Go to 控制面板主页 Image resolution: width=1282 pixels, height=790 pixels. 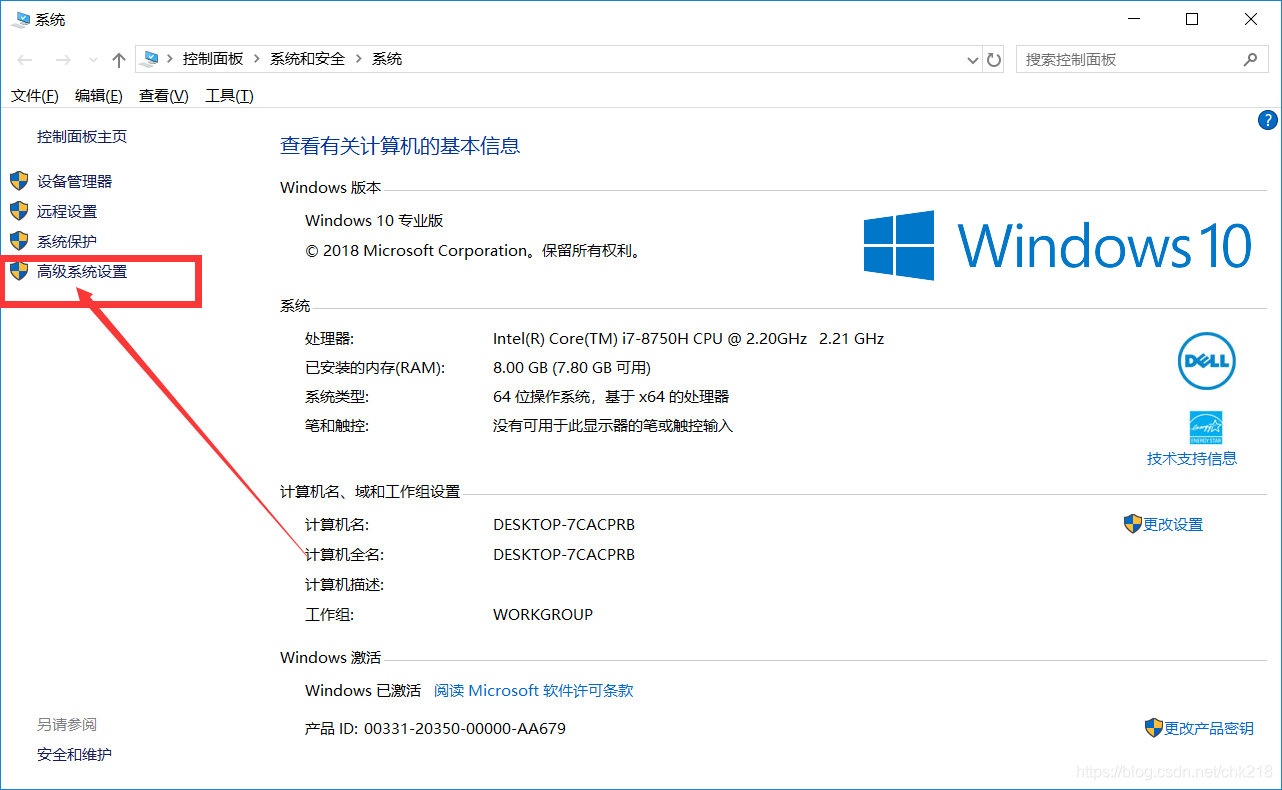[x=82, y=136]
